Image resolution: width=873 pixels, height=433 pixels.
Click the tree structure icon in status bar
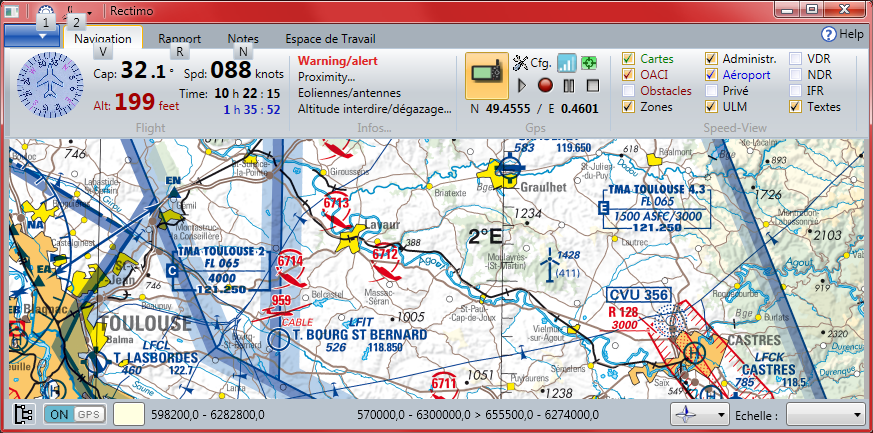point(22,415)
